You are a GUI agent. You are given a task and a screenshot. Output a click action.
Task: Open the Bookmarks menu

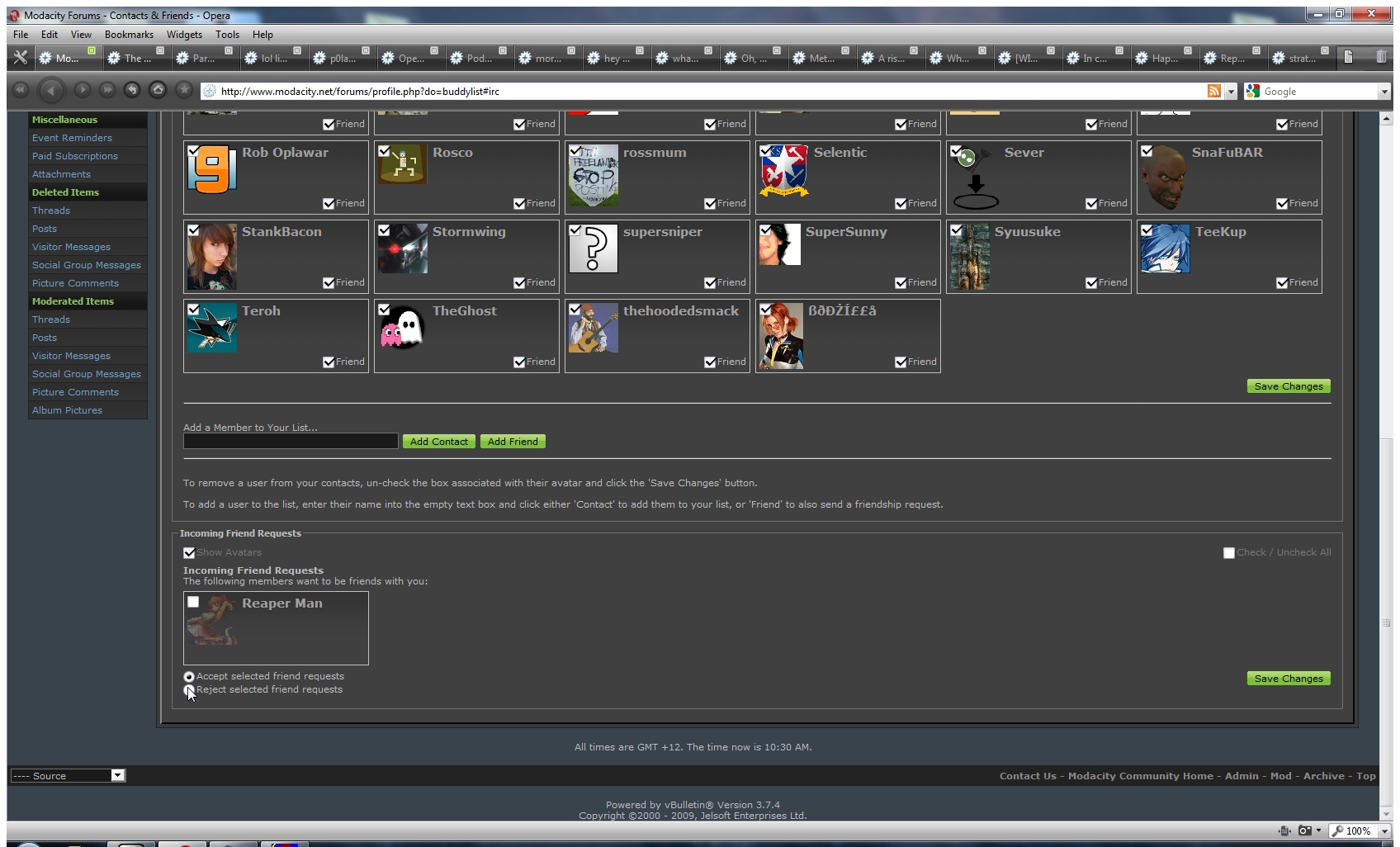129,35
